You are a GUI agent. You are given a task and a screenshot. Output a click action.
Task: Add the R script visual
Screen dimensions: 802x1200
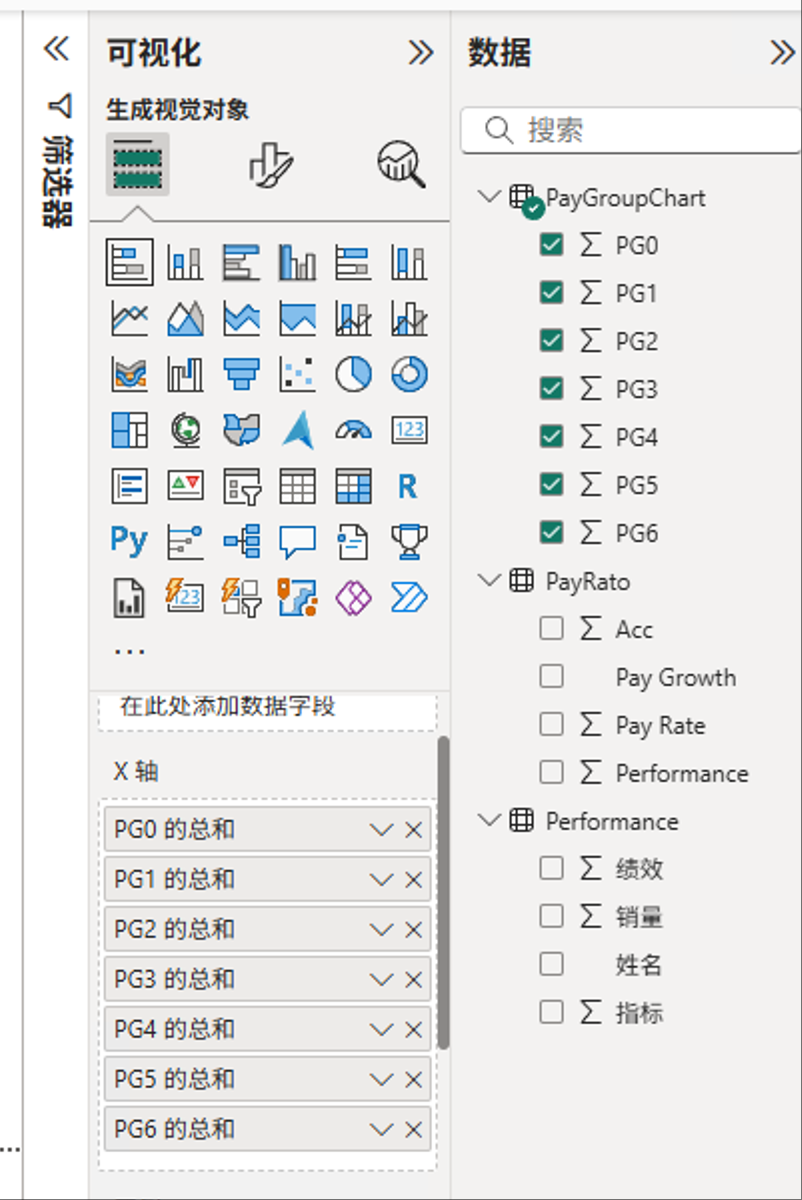pyautogui.click(x=407, y=487)
